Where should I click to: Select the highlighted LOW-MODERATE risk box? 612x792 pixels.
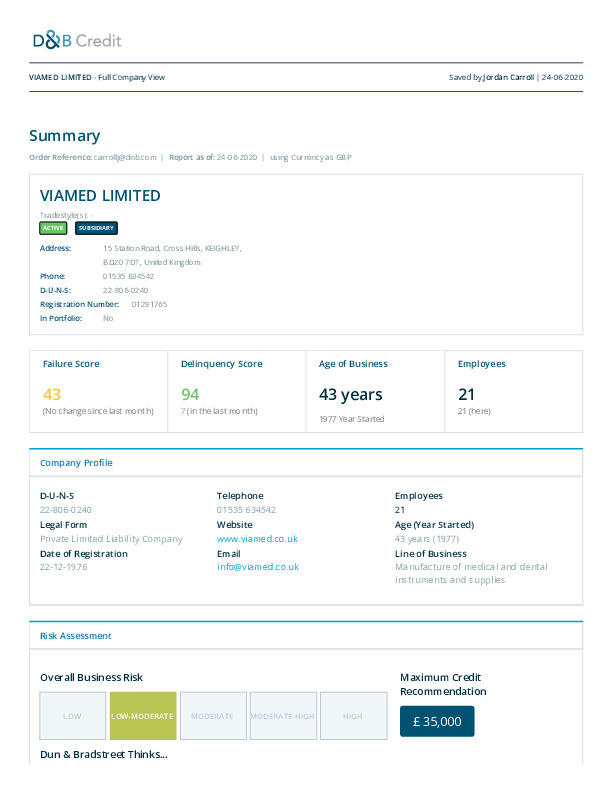pos(143,716)
